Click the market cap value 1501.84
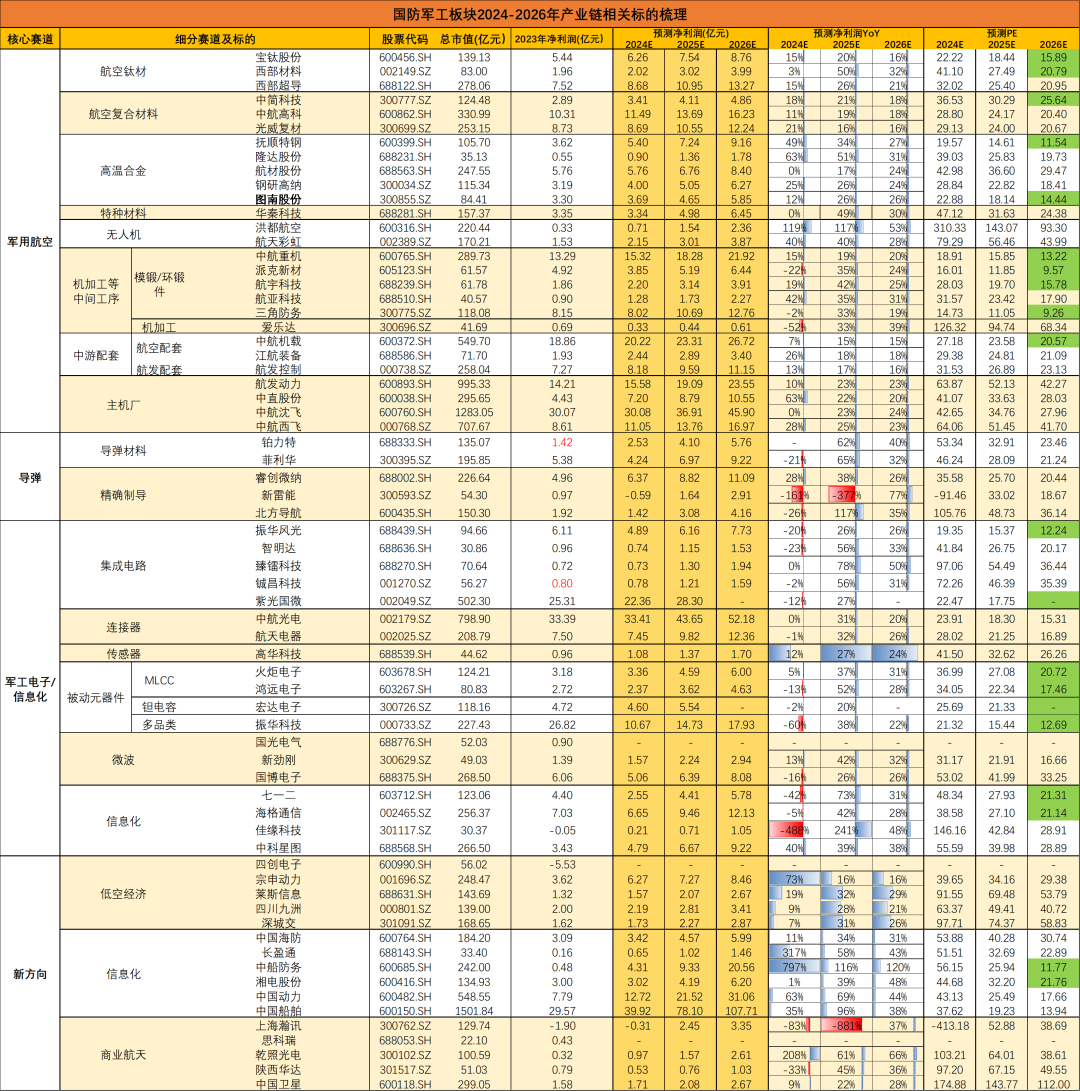This screenshot has height=1091, width=1080. click(474, 1010)
